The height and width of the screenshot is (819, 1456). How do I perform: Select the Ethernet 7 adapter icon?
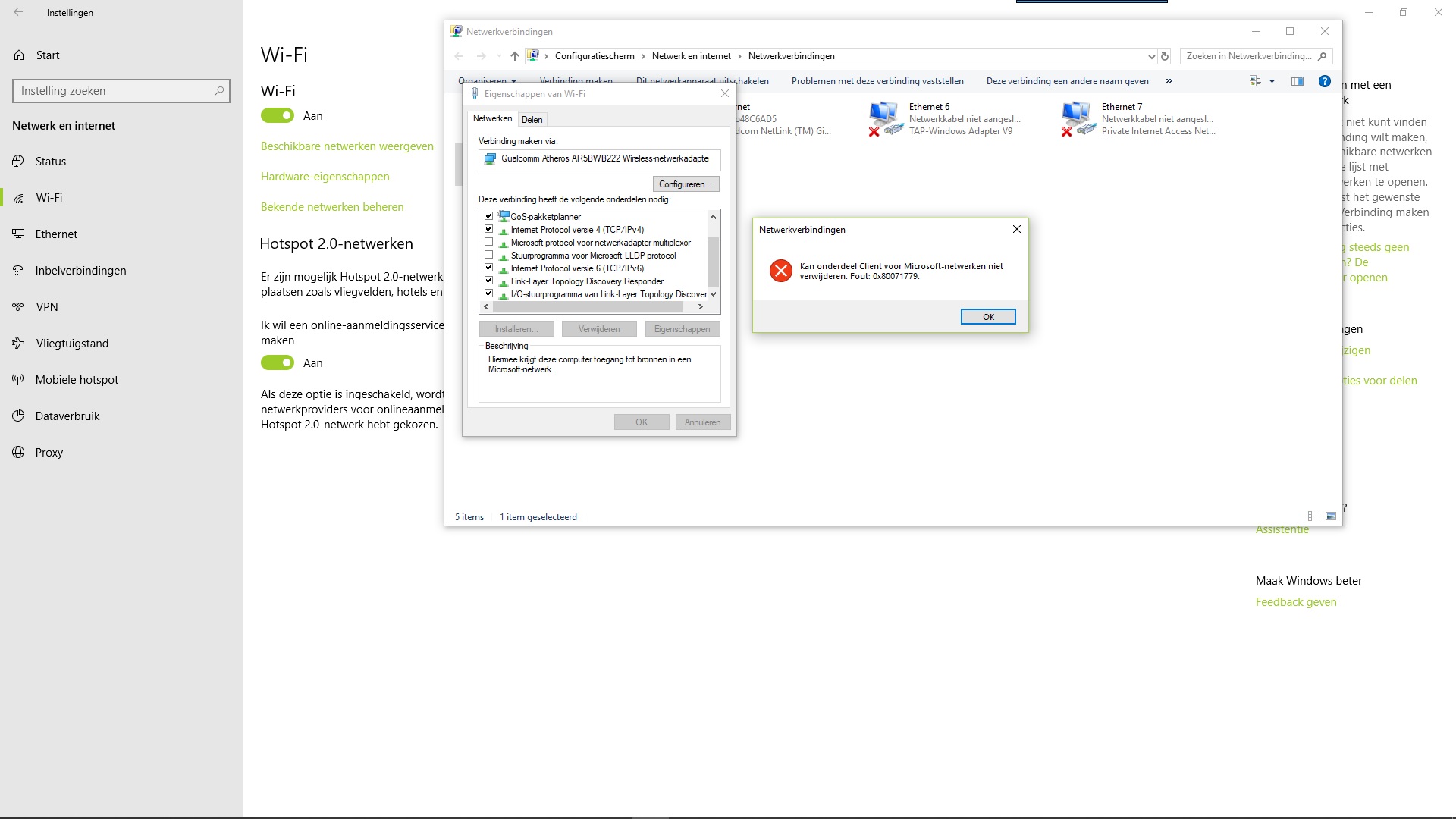click(1078, 119)
